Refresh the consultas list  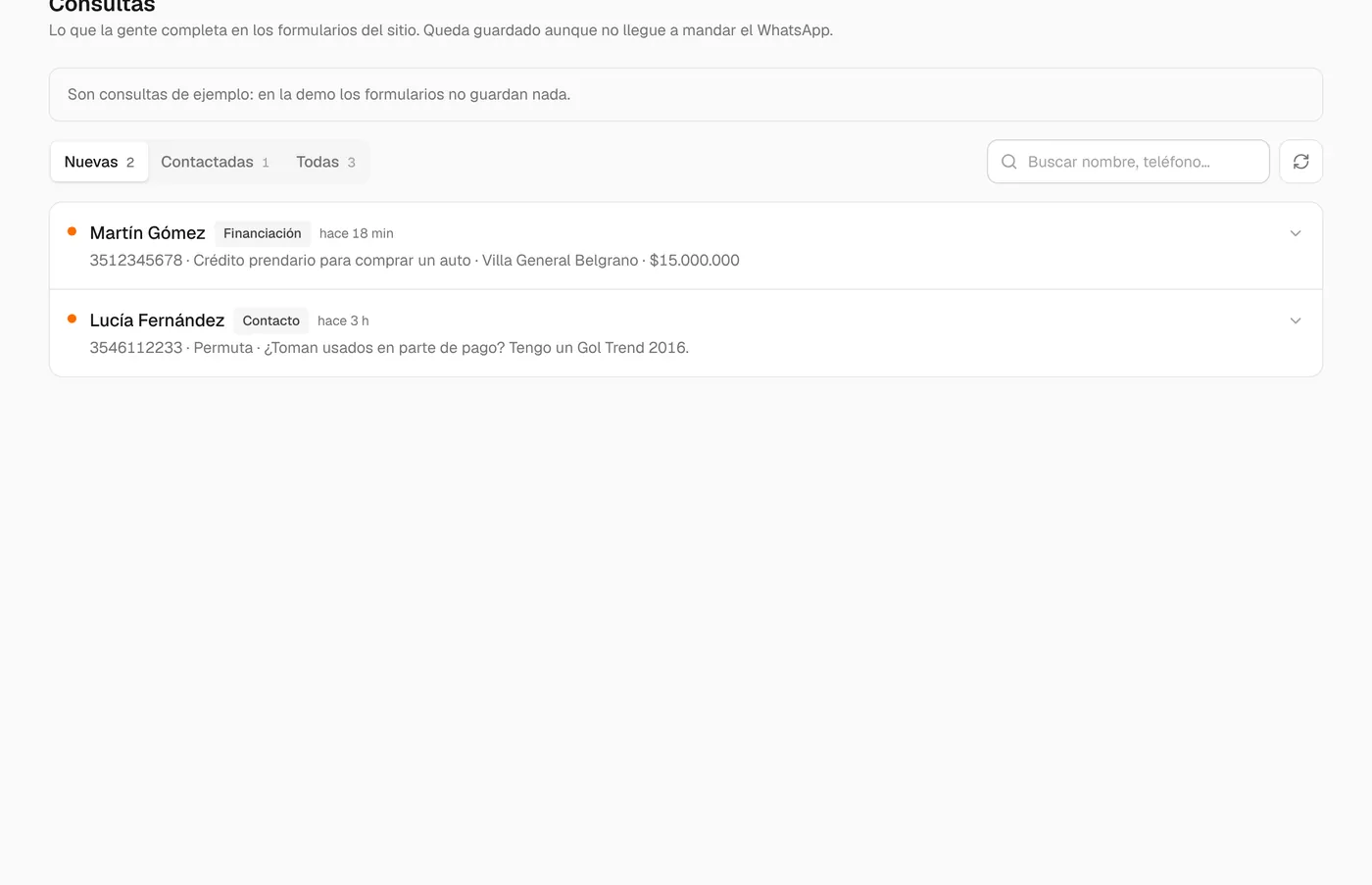click(1300, 162)
